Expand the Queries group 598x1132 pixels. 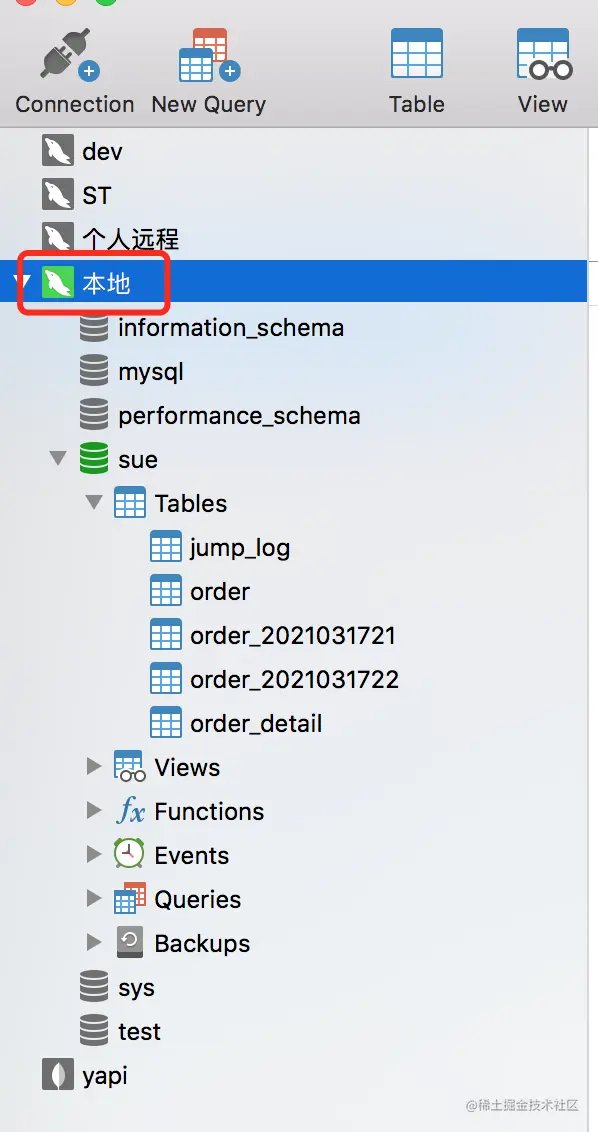pyautogui.click(x=94, y=898)
